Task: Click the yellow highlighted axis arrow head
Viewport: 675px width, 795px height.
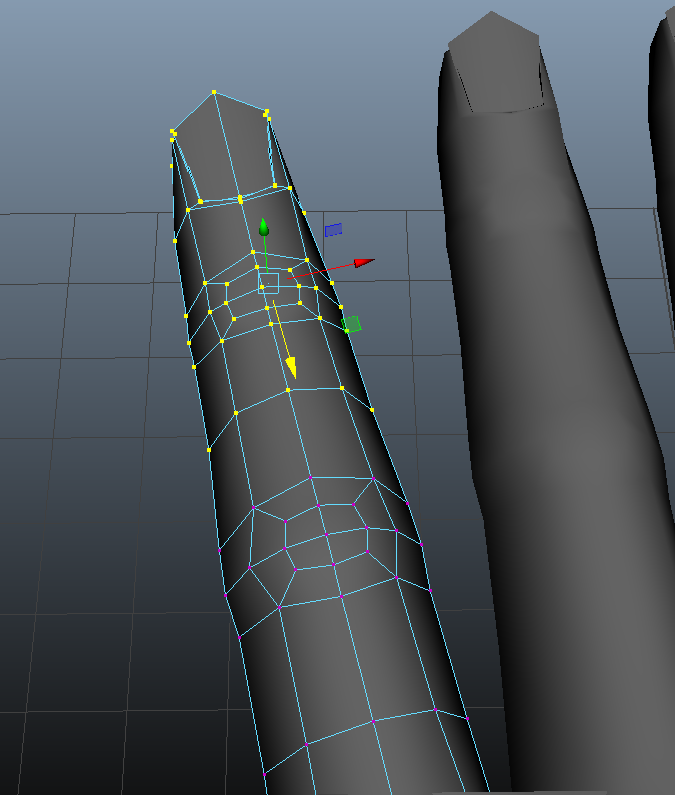Action: click(290, 368)
